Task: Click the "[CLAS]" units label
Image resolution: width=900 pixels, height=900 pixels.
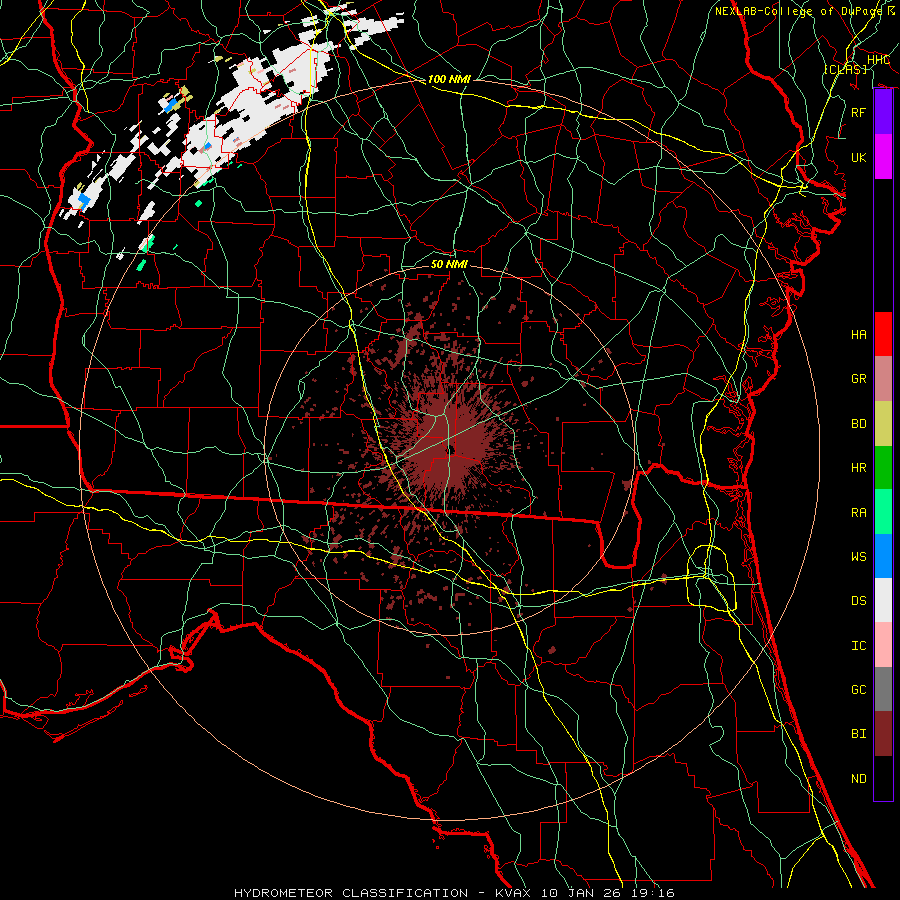Action: (x=845, y=69)
